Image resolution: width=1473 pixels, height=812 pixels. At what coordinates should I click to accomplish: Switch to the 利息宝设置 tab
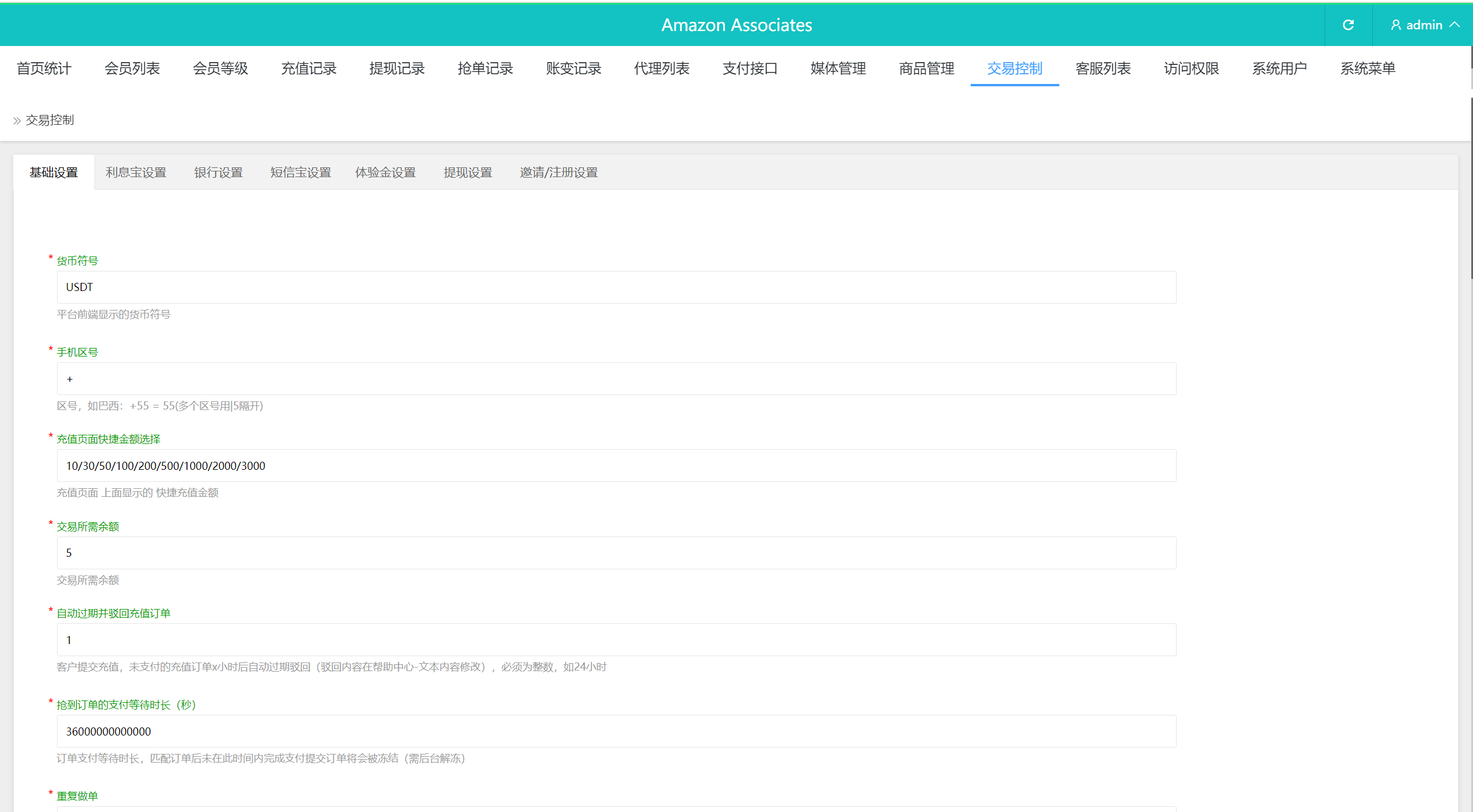[136, 173]
